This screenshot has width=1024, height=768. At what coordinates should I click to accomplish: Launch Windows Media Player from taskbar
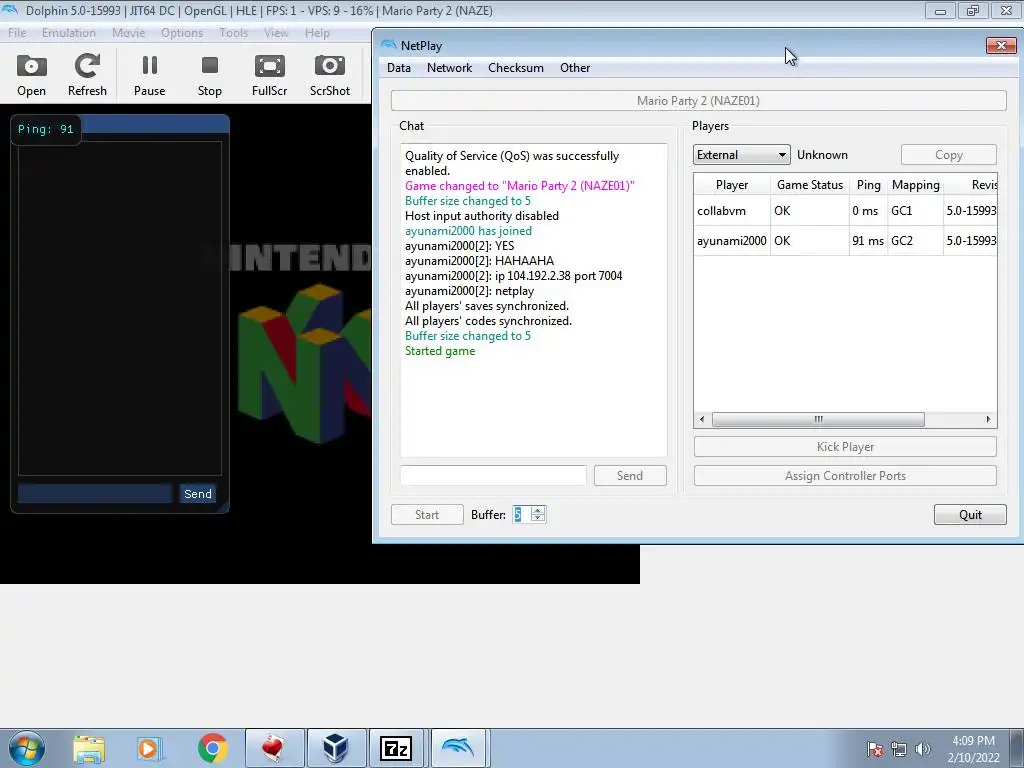(x=149, y=748)
